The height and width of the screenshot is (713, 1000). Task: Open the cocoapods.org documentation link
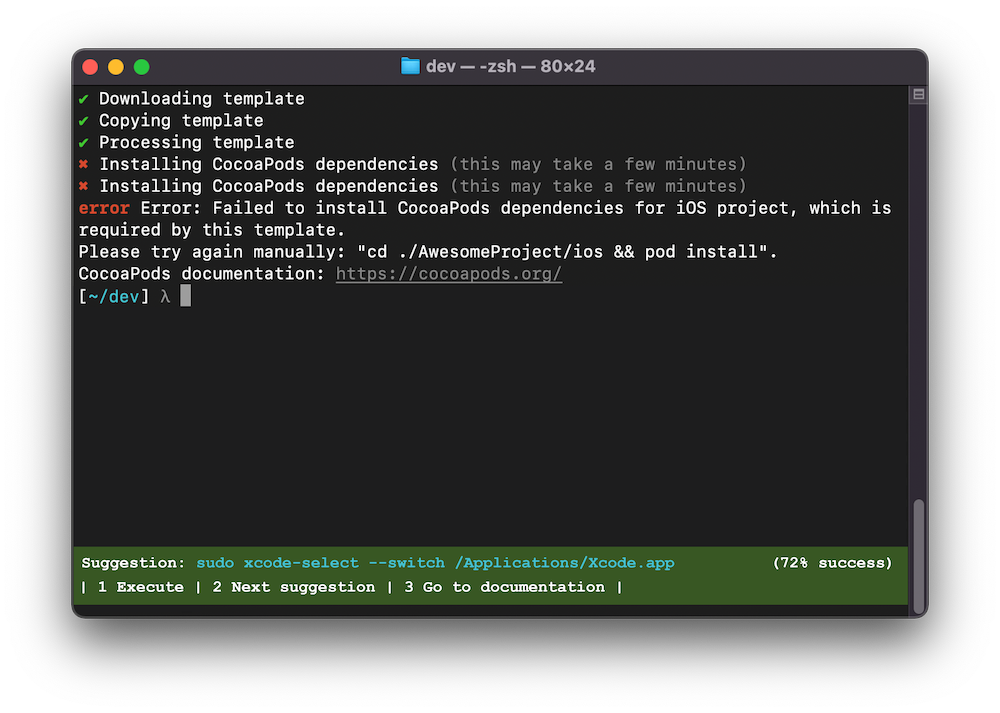pos(448,273)
